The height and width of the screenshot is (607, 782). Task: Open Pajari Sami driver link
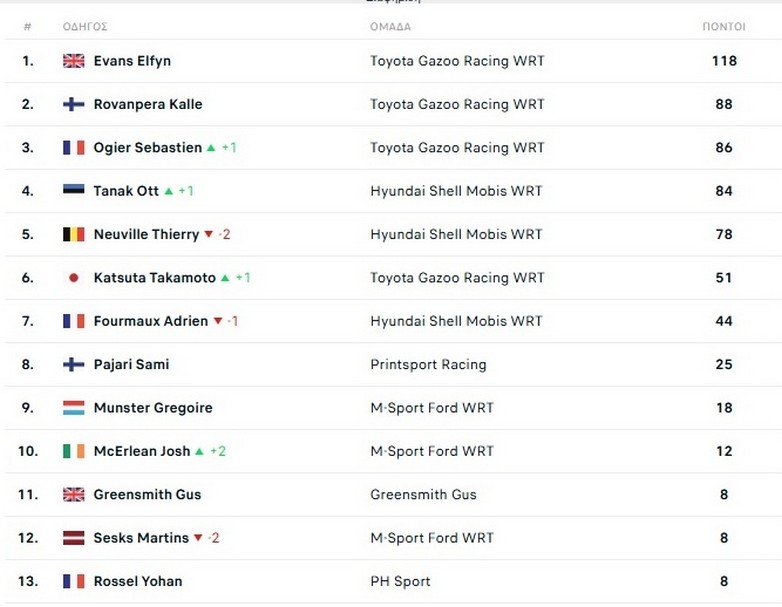click(131, 365)
